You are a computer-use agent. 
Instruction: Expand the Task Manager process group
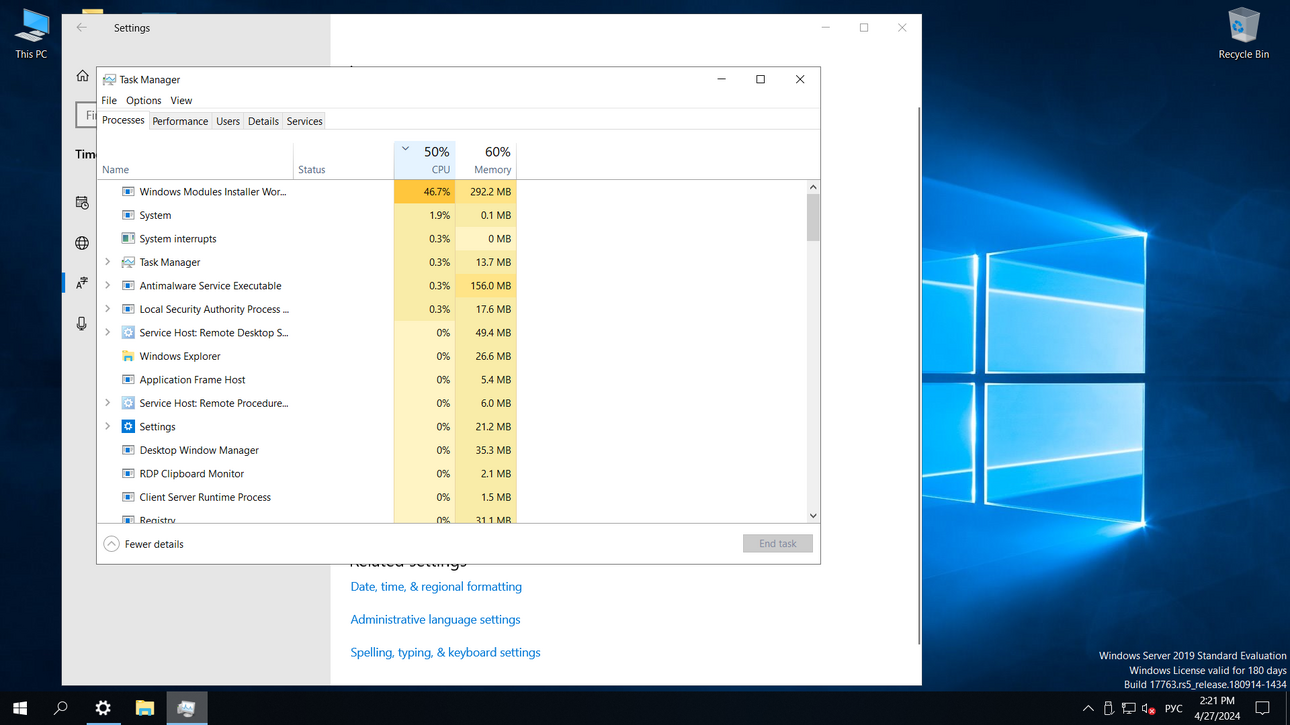click(108, 262)
